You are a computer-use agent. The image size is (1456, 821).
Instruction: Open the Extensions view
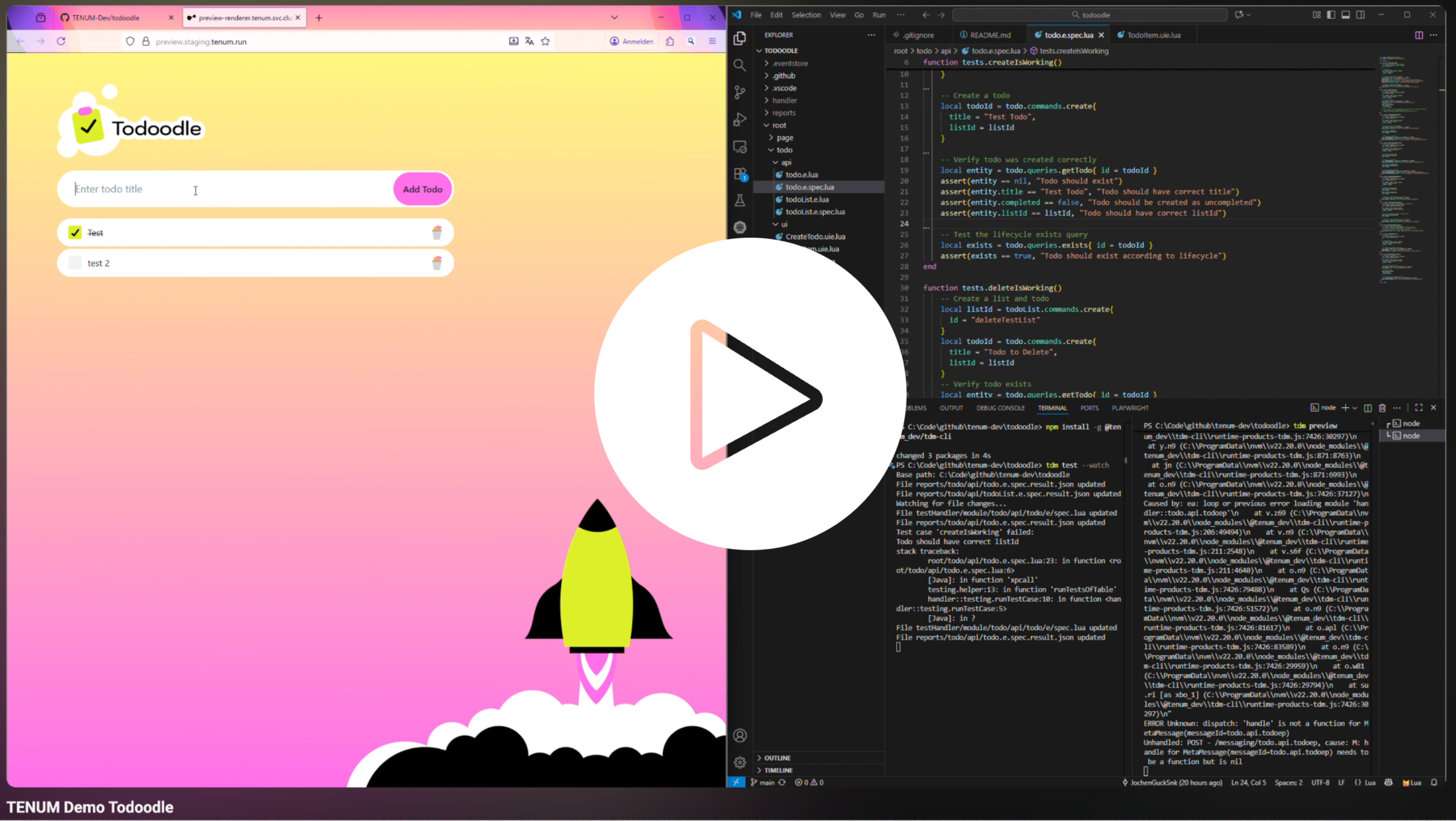point(740,174)
